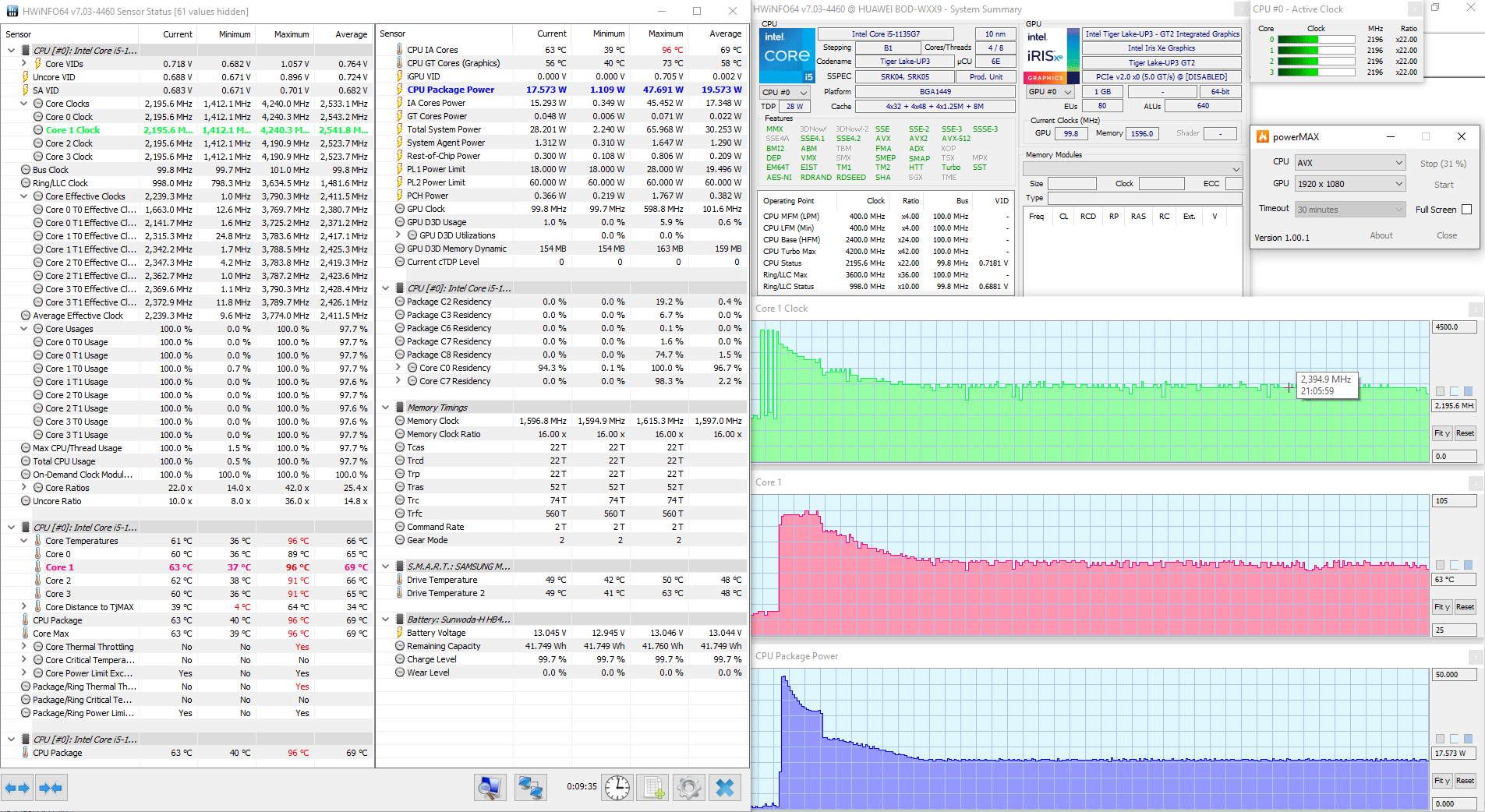Open the powerMAX GPU resolution dropdown

(1350, 184)
